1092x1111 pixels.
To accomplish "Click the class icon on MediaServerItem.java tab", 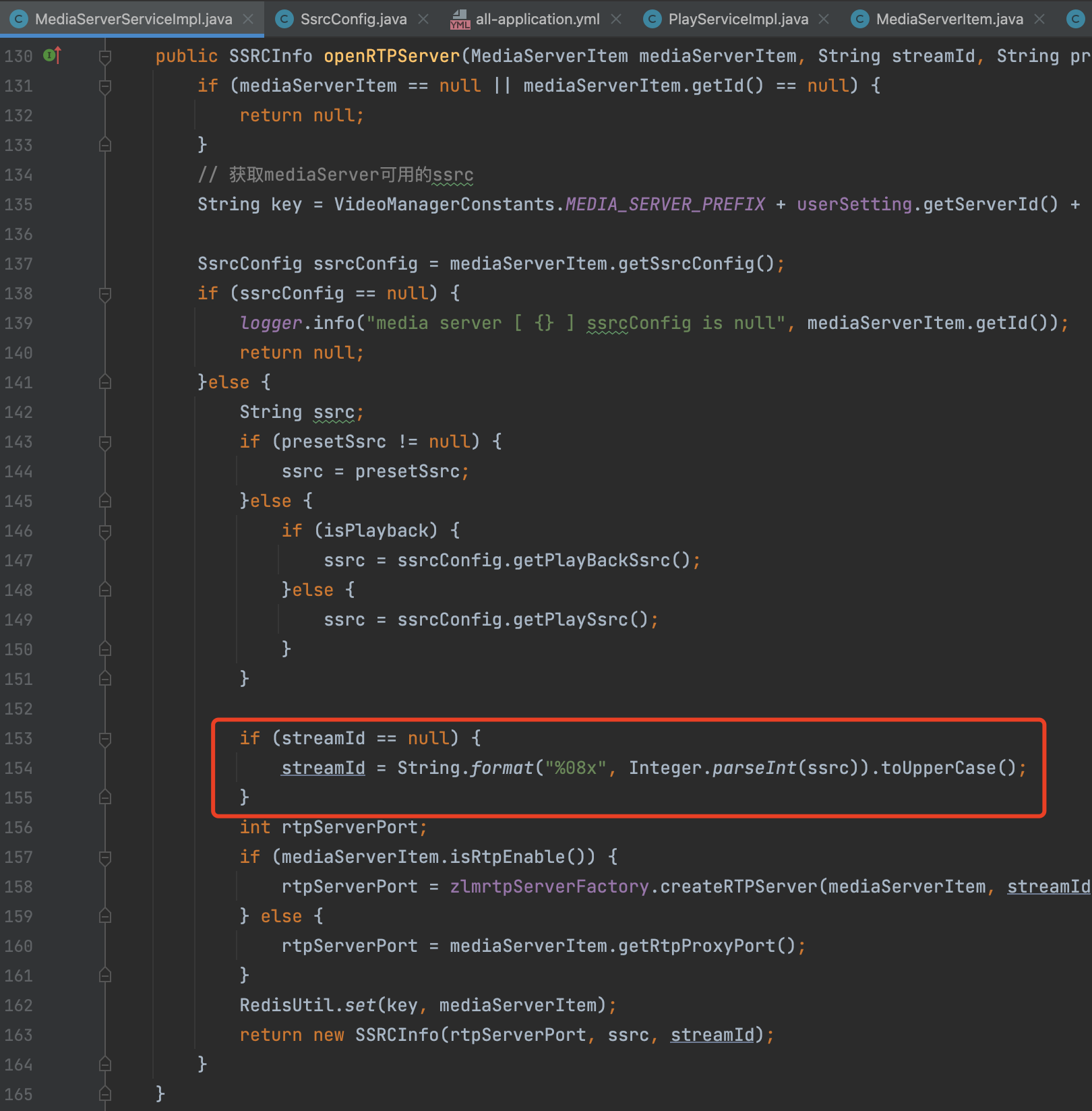I will coord(860,19).
